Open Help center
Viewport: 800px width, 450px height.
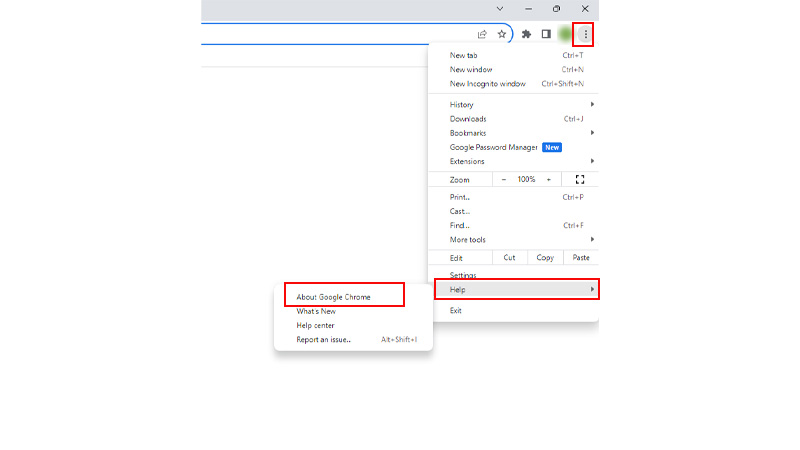(x=353, y=326)
